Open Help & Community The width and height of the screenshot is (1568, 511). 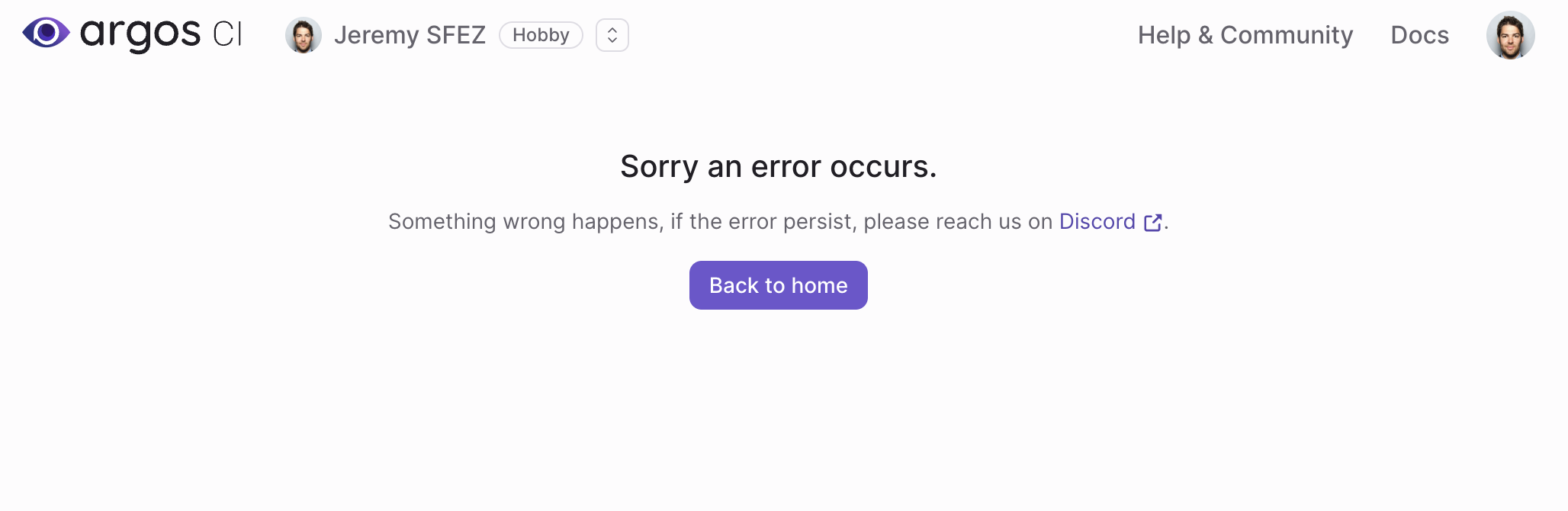coord(1245,34)
